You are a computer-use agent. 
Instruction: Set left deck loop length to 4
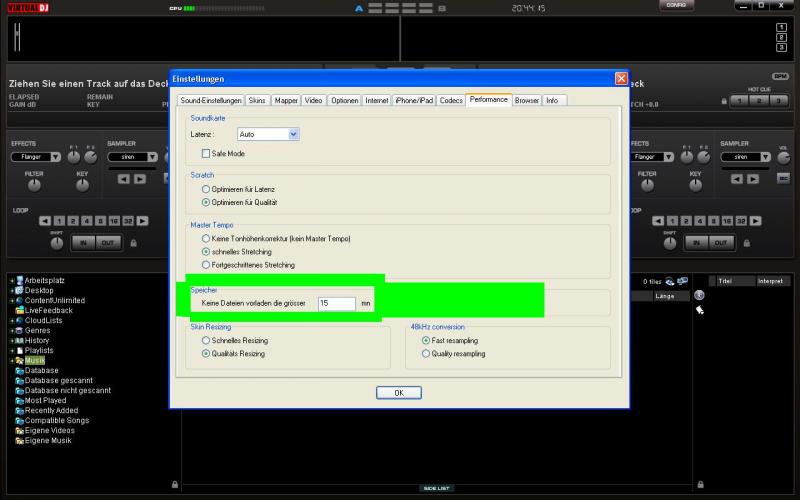pos(87,221)
